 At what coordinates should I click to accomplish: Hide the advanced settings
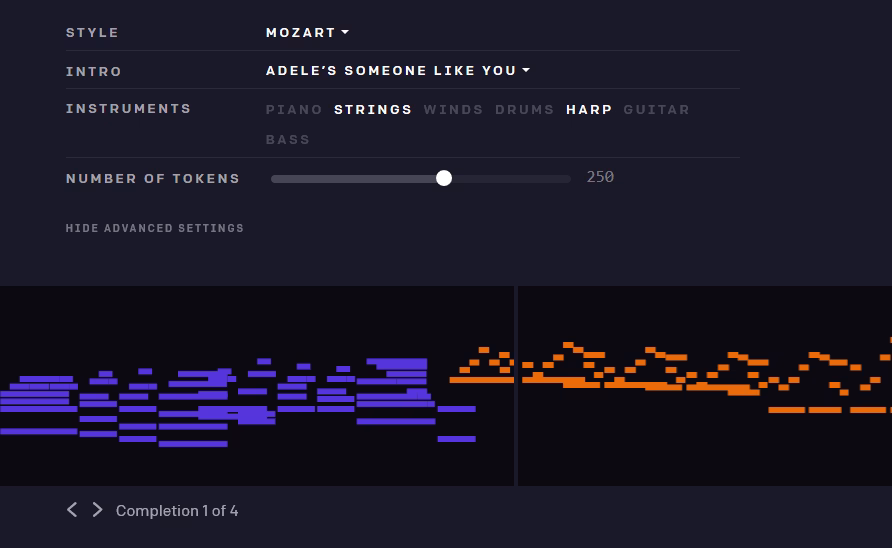155,228
